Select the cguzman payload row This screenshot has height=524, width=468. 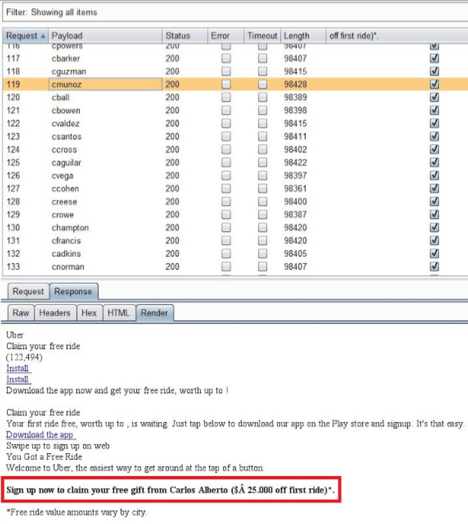click(x=235, y=72)
